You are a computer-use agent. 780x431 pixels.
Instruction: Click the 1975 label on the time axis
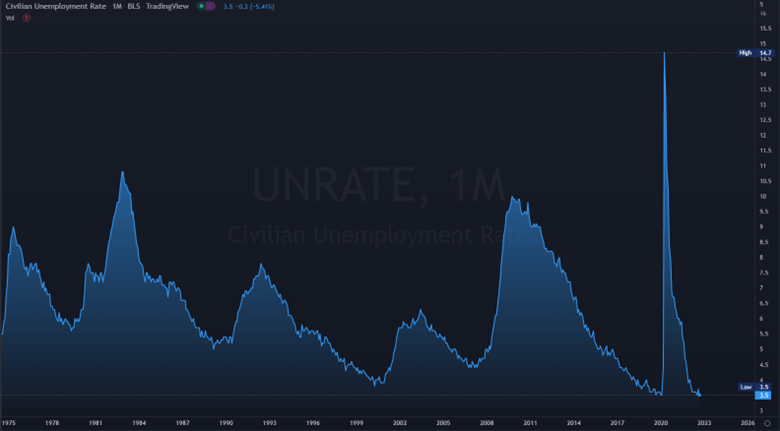pos(8,423)
